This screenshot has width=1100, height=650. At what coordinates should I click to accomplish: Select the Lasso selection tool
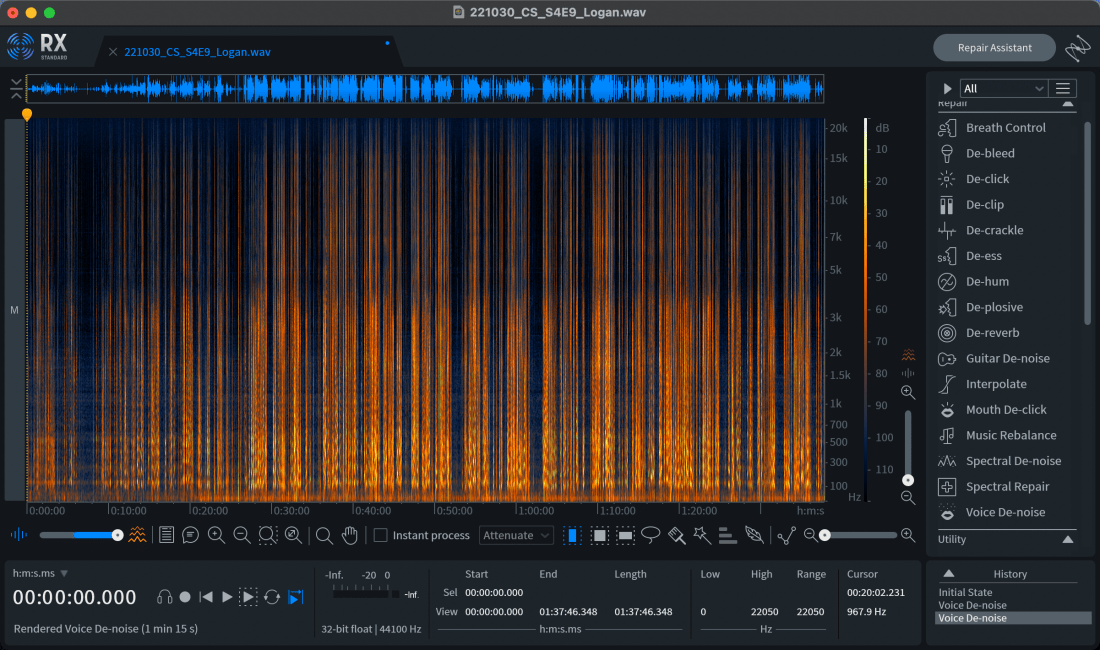pos(651,535)
